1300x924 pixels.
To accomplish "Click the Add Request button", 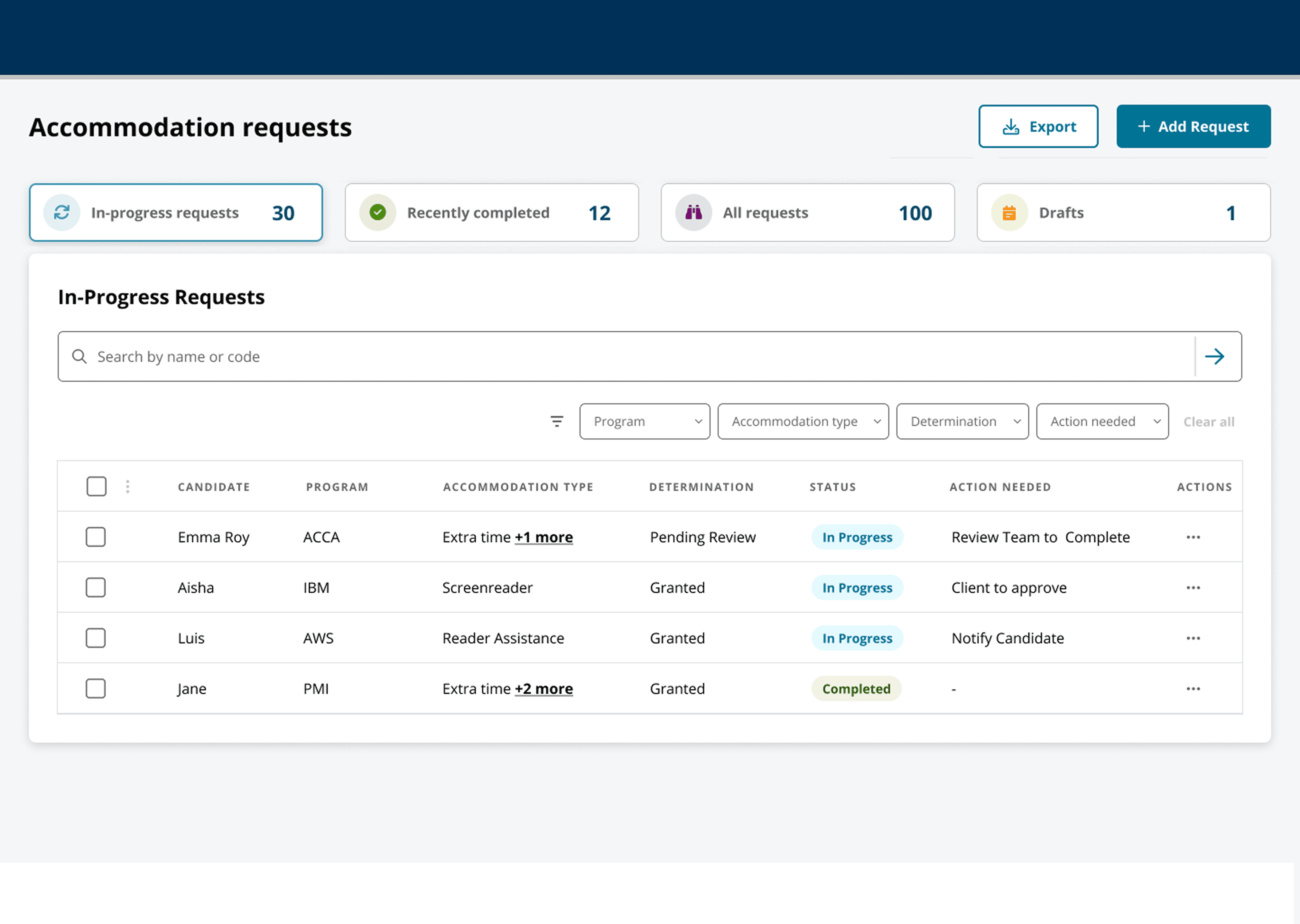I will pyautogui.click(x=1193, y=126).
